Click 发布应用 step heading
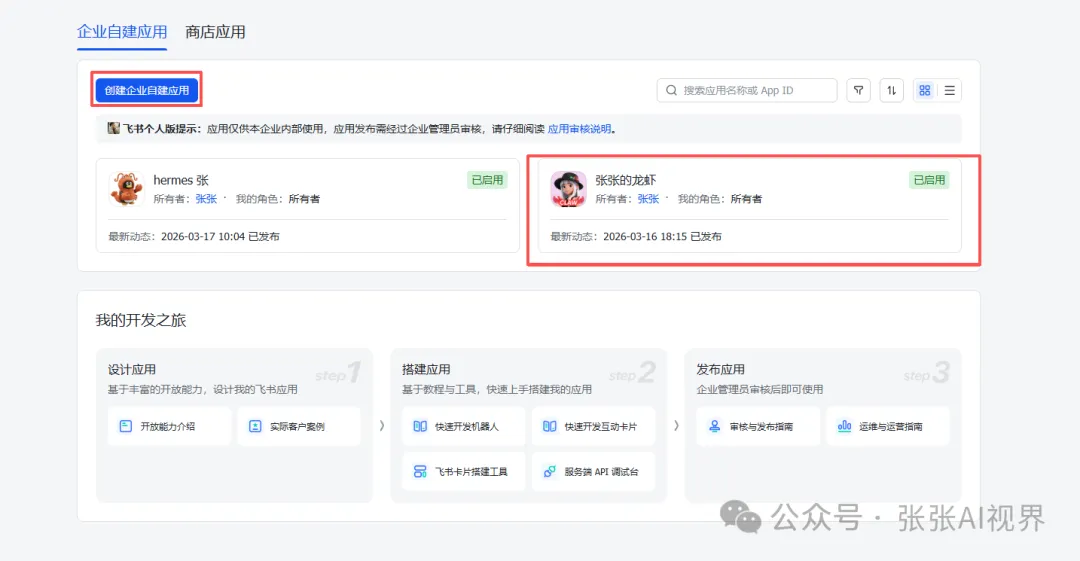Screen dimensions: 1080x561 [720, 370]
